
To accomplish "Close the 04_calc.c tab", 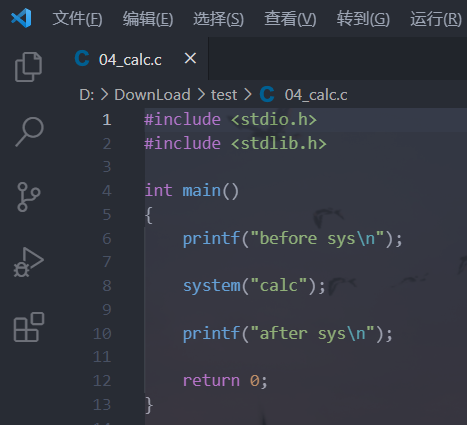I will click(190, 59).
